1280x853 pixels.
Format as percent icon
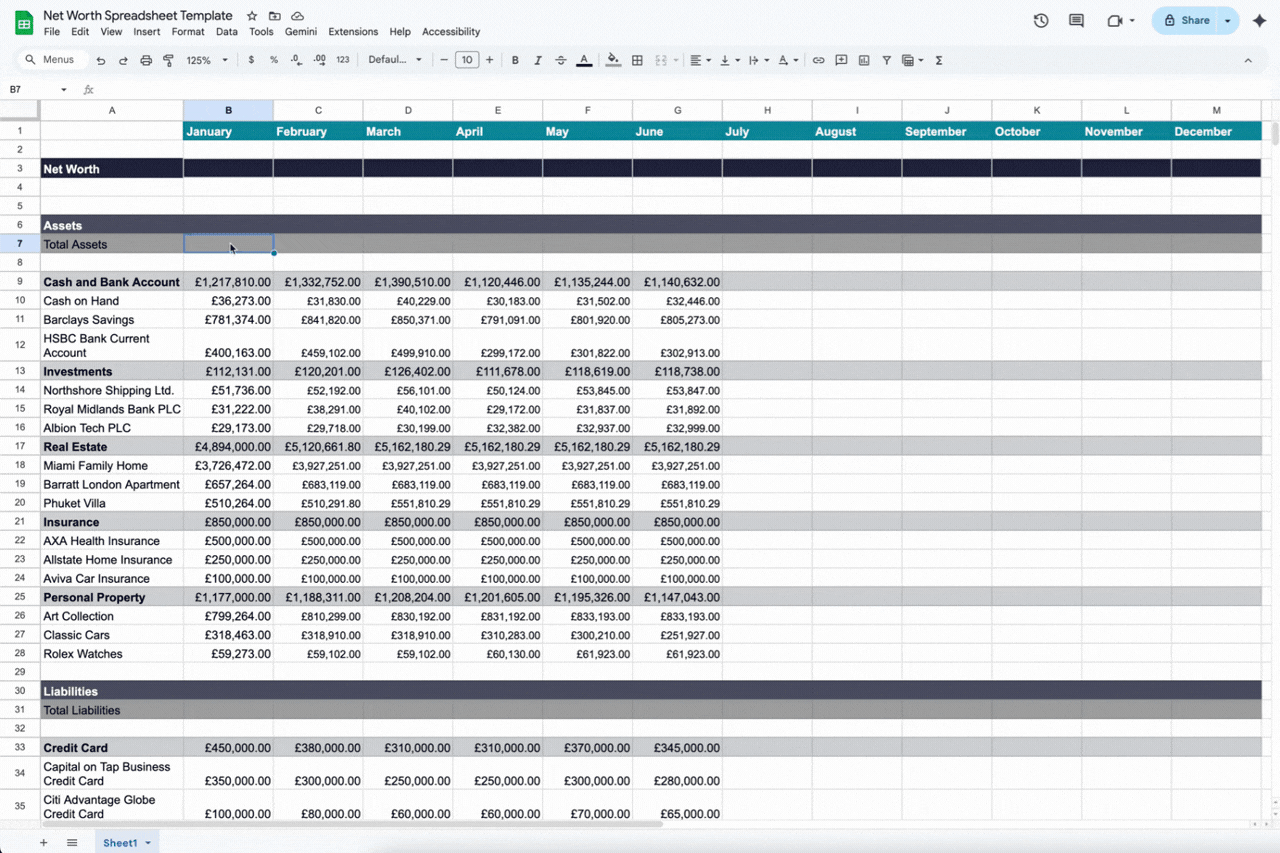(274, 60)
